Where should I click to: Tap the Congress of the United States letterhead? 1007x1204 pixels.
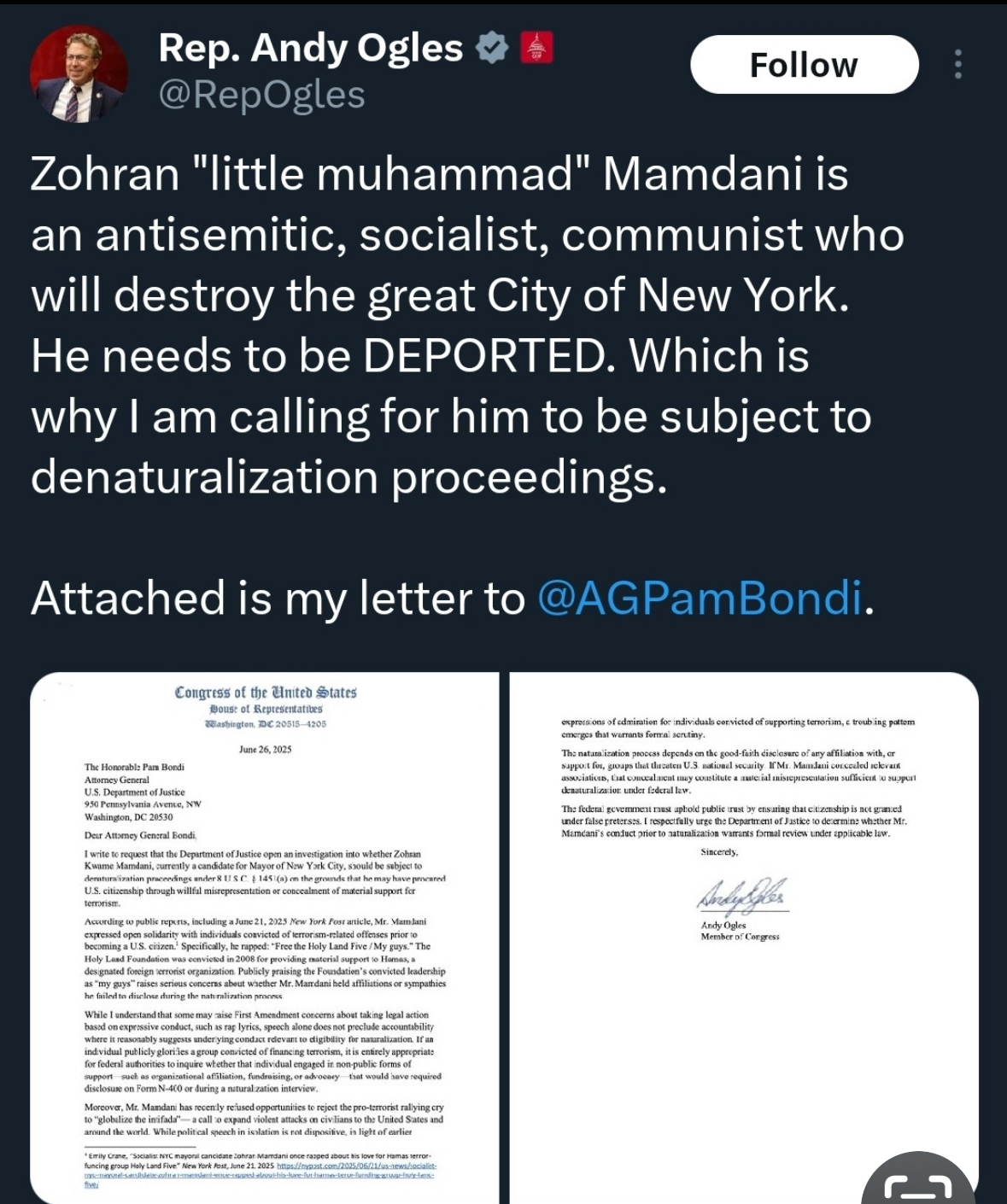[266, 693]
